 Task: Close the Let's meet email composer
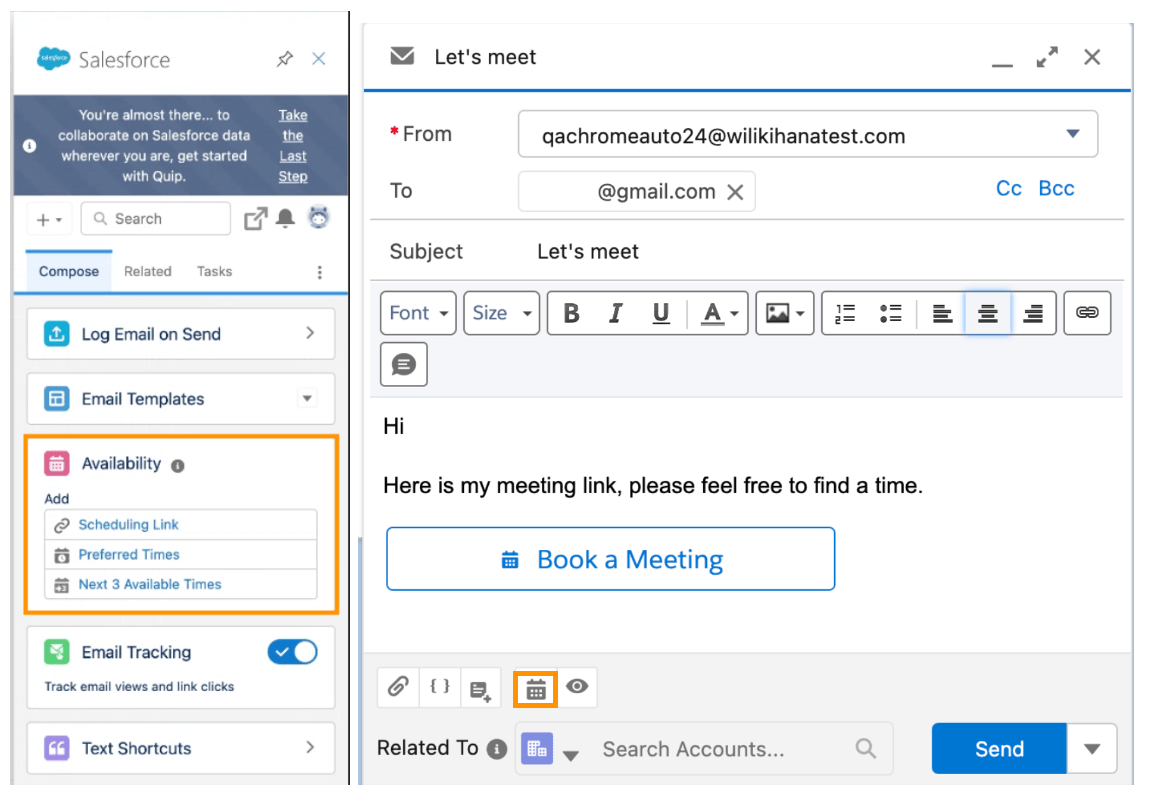[1093, 58]
